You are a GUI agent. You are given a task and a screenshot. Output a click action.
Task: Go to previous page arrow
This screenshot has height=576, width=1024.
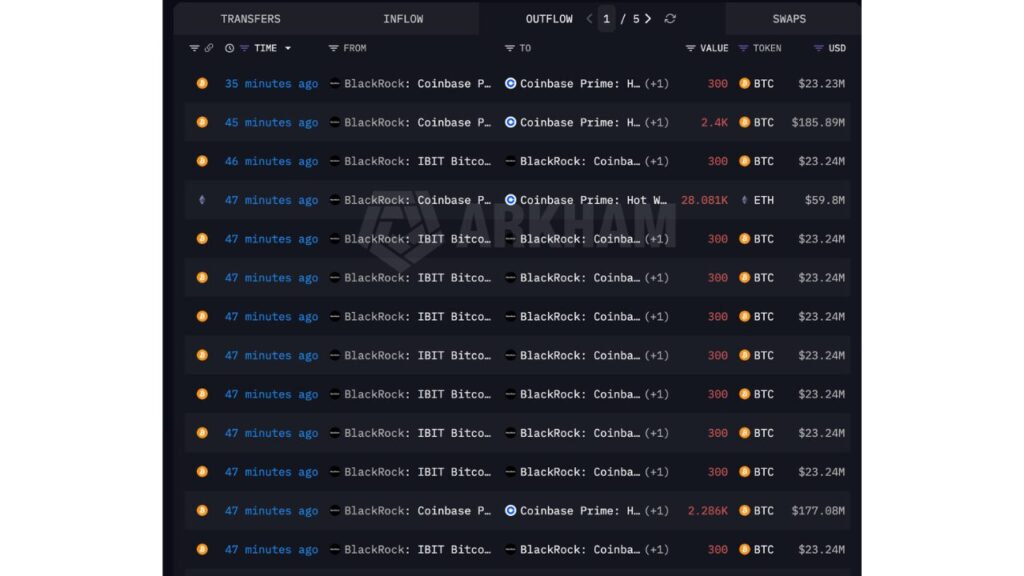(x=590, y=19)
